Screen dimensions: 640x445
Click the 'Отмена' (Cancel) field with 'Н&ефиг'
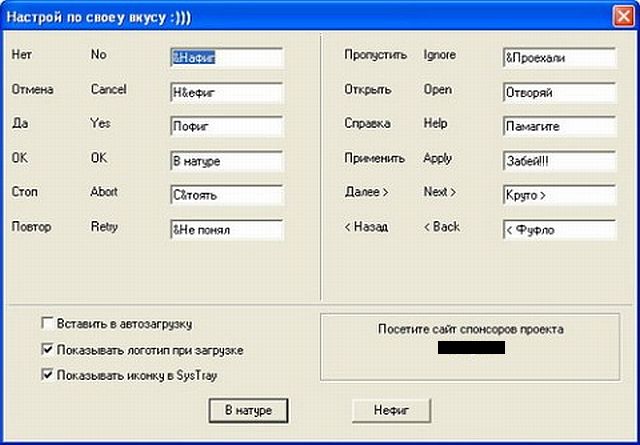226,92
